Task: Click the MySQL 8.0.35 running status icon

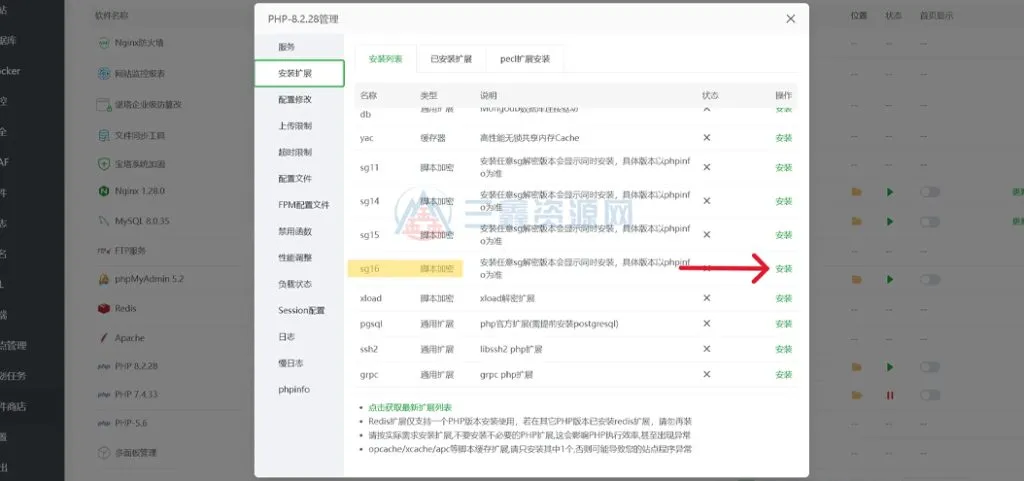Action: click(889, 221)
